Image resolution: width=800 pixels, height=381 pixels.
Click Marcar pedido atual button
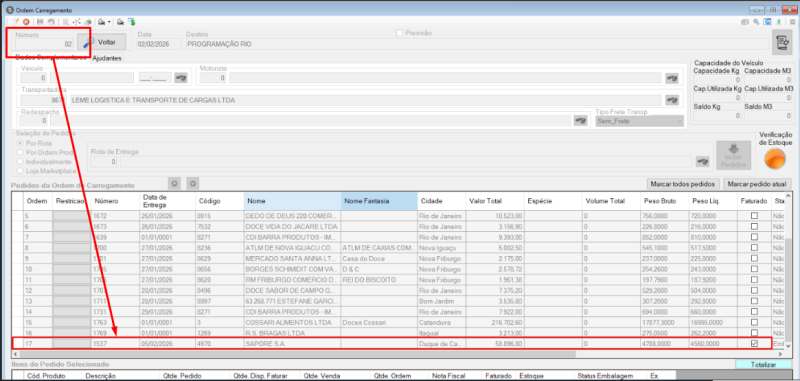click(x=757, y=183)
